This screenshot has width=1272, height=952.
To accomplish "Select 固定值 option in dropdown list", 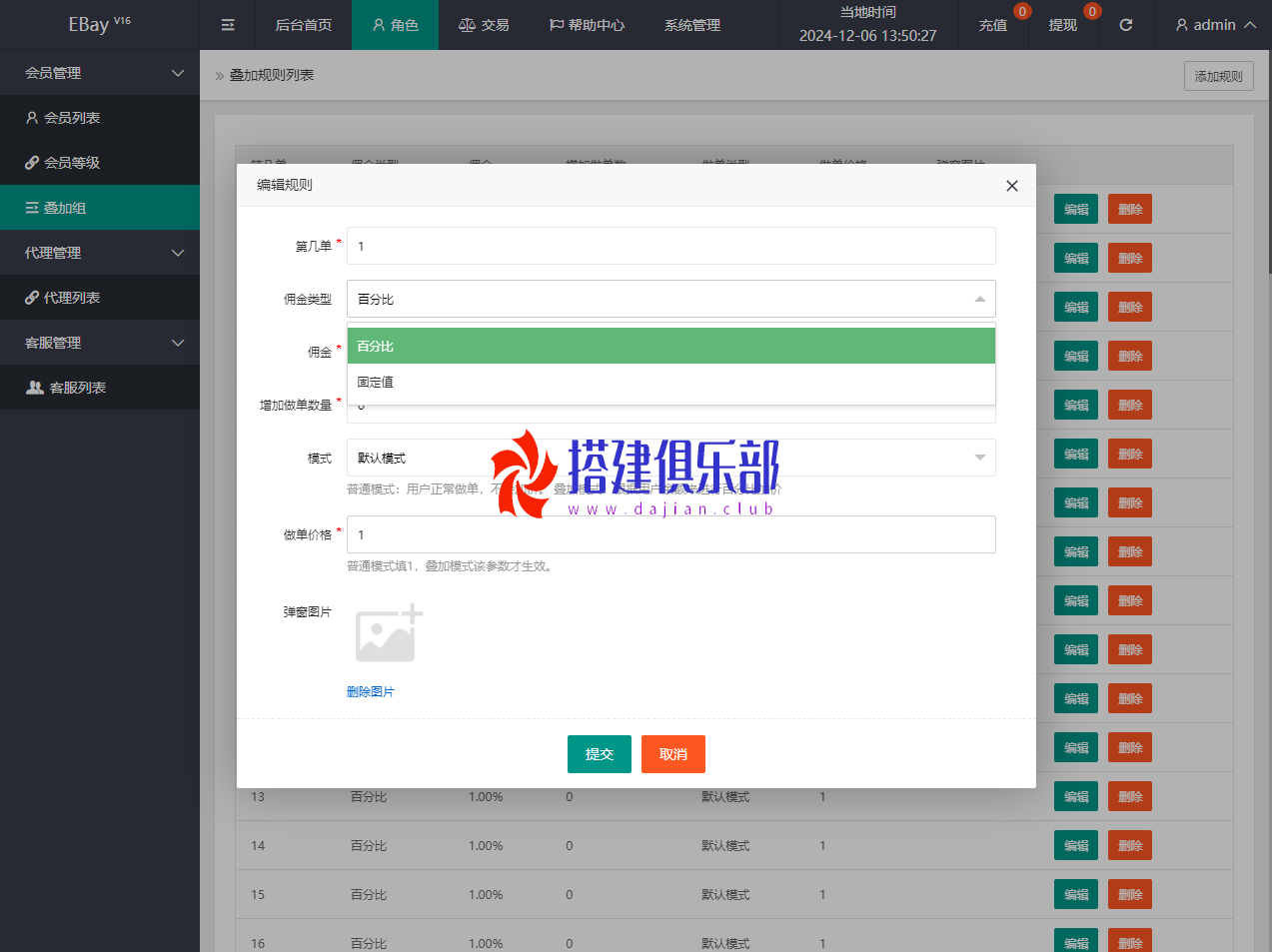I will (671, 382).
